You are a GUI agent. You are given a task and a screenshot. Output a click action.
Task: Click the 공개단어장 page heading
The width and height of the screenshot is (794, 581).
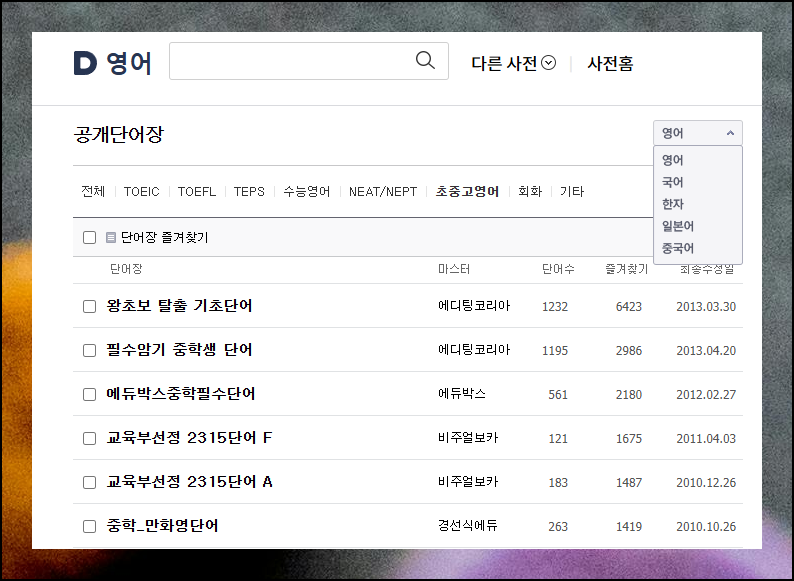pos(119,134)
